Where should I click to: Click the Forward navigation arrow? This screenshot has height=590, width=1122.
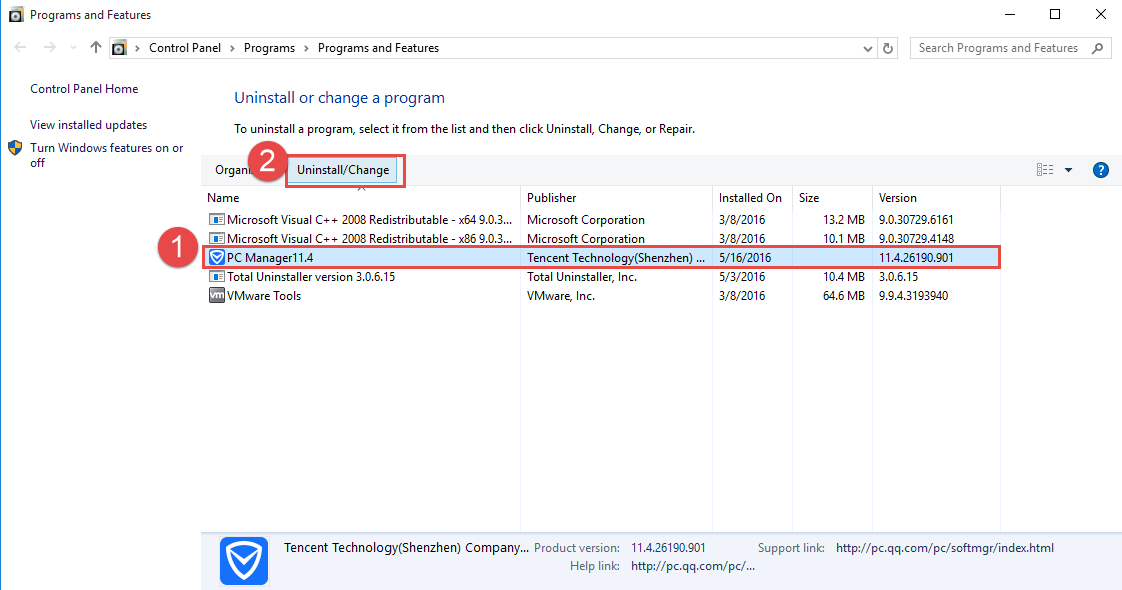point(49,48)
